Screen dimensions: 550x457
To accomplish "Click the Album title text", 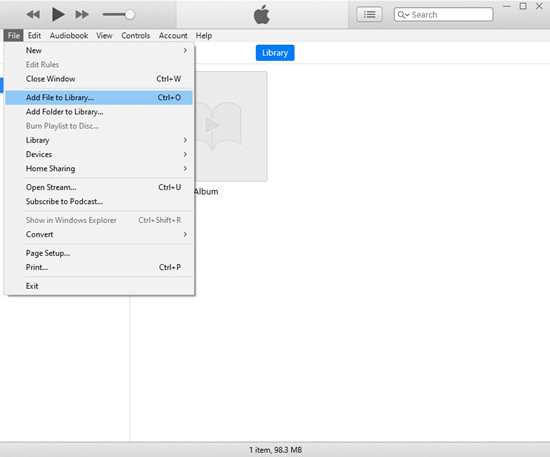I will pyautogui.click(x=206, y=191).
